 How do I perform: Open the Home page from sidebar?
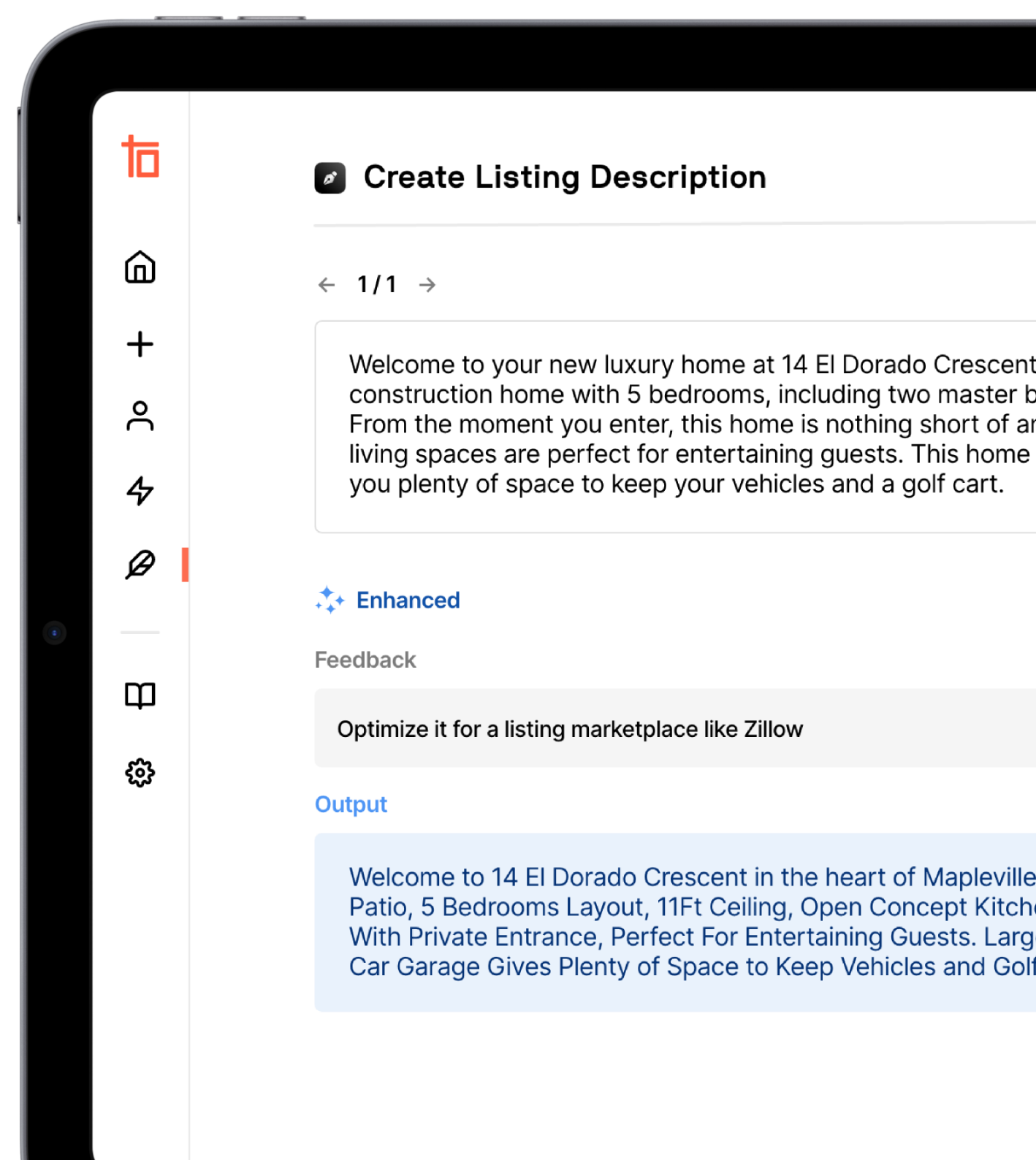coord(140,267)
